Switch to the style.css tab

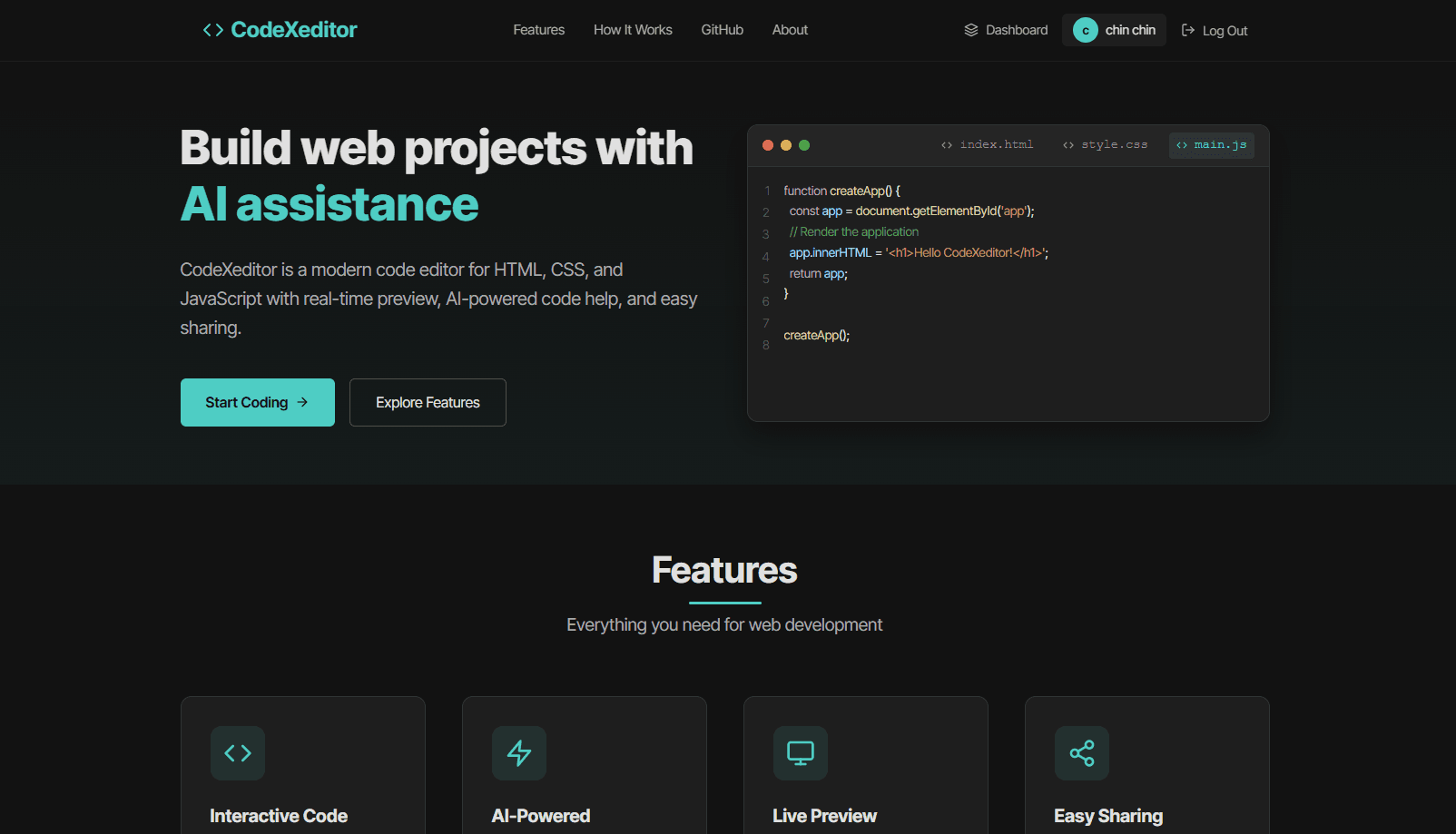pos(1105,144)
